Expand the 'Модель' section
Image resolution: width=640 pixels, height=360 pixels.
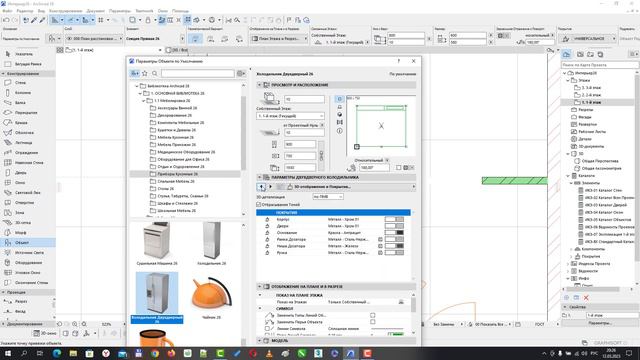coord(260,340)
